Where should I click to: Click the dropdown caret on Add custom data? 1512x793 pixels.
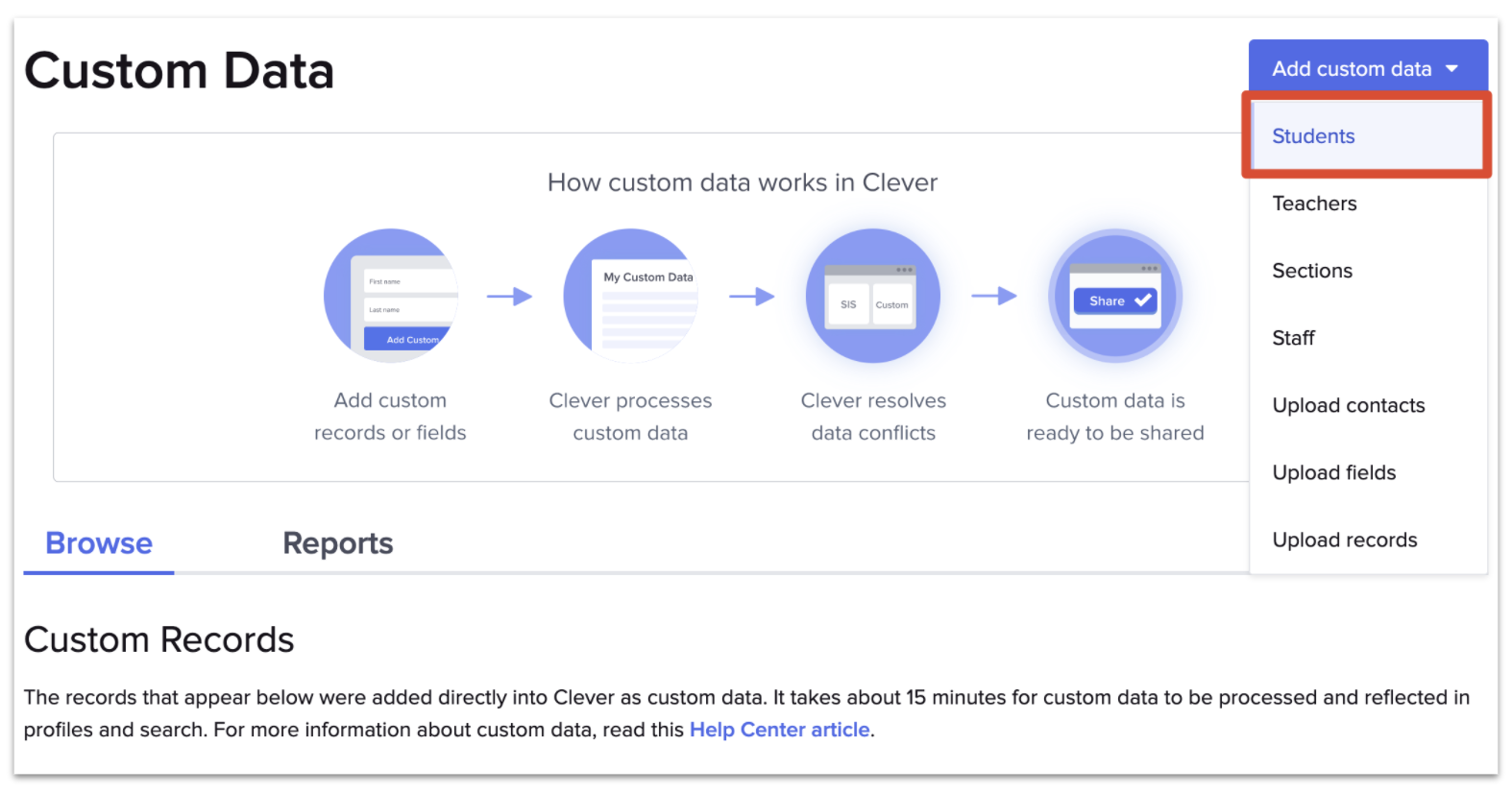1452,67
